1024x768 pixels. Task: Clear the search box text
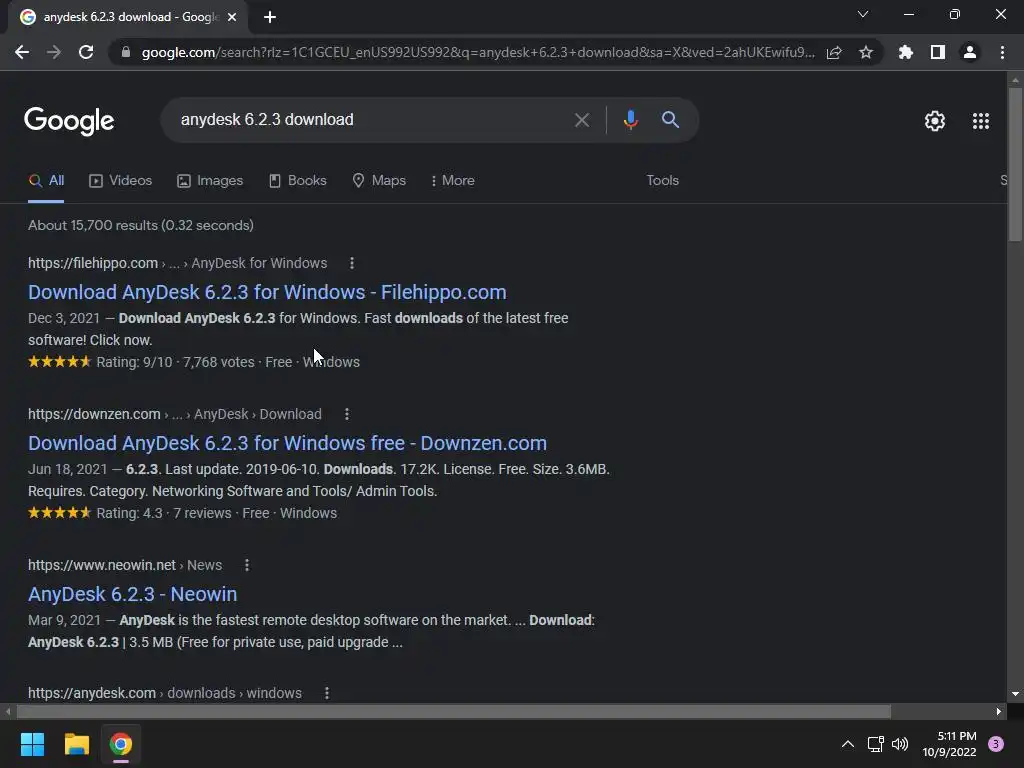tap(581, 120)
